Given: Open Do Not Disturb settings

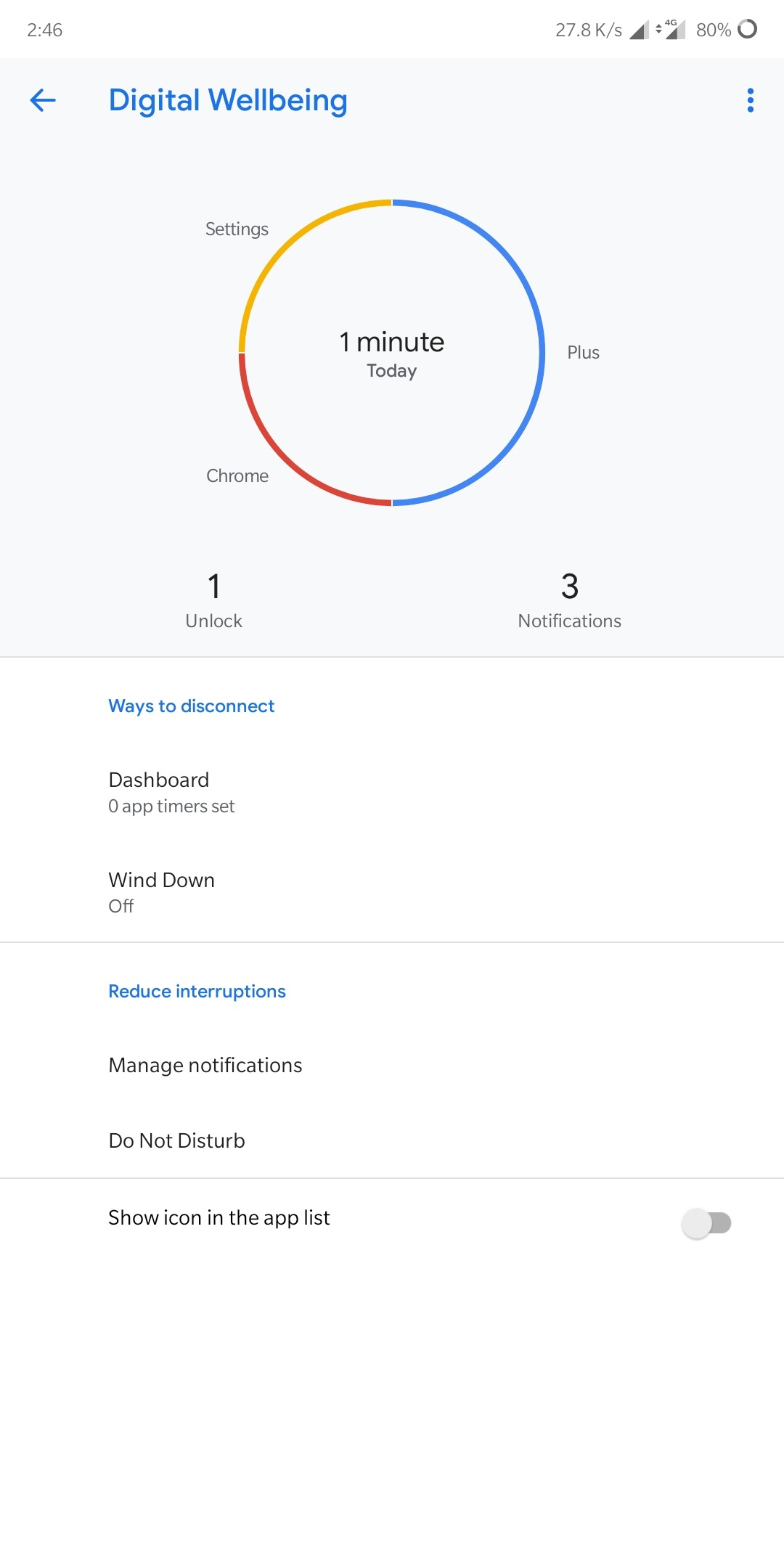Looking at the screenshot, I should (176, 1140).
